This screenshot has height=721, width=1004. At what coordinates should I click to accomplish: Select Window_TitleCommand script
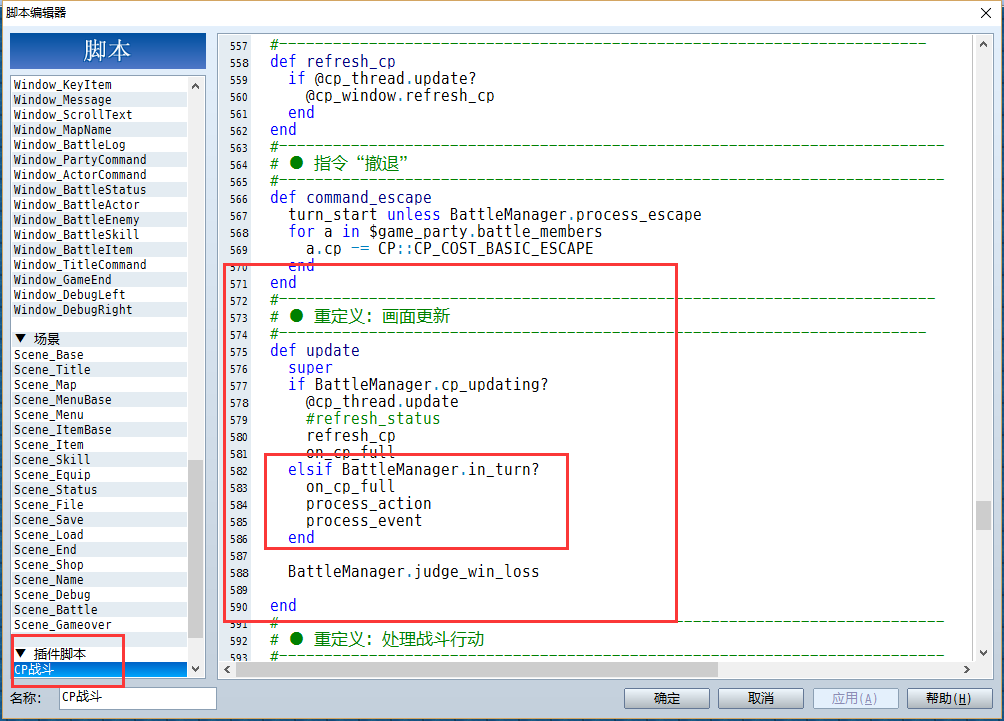coord(100,264)
